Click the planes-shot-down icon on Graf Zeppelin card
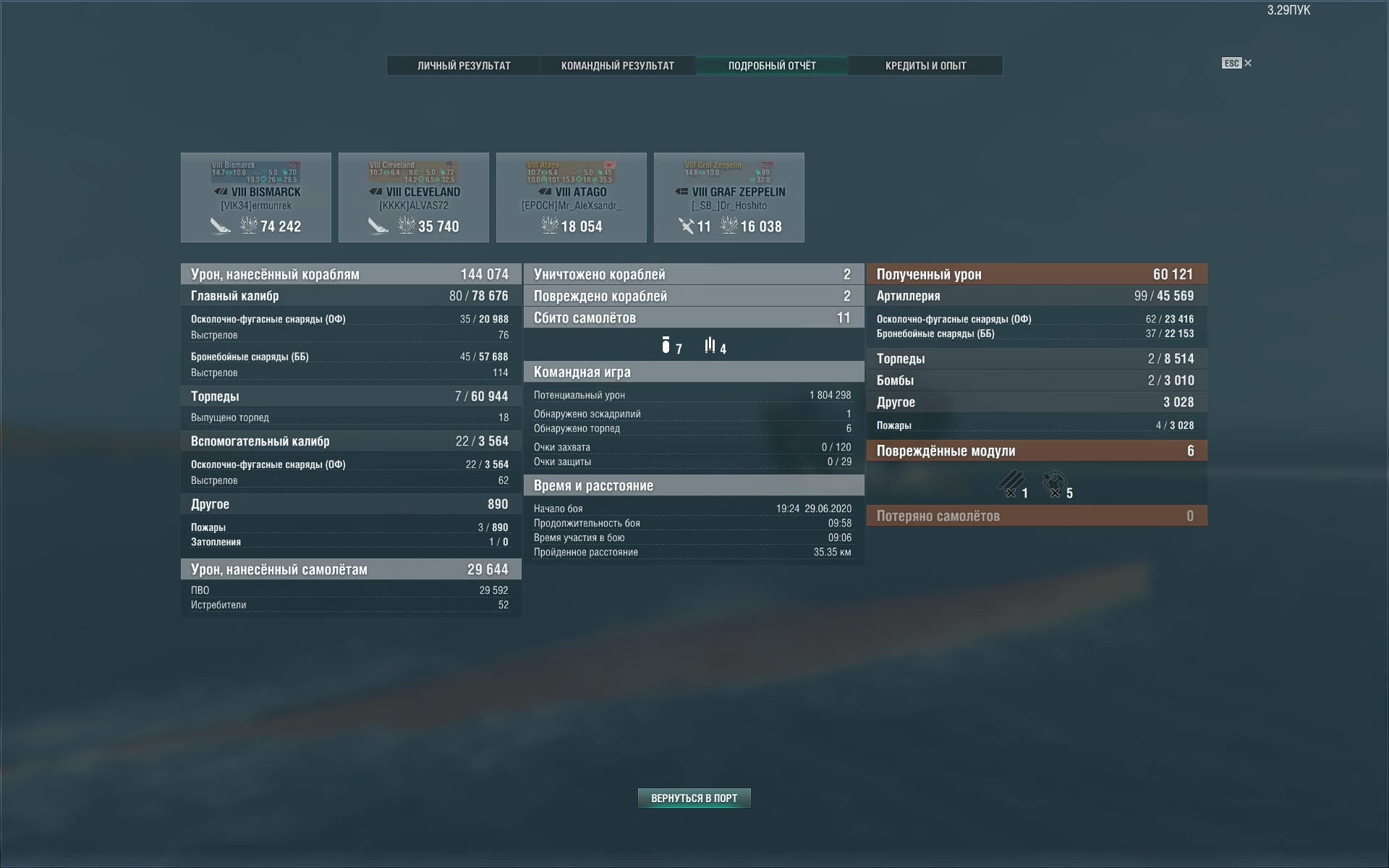Image resolution: width=1389 pixels, height=868 pixels. [686, 226]
